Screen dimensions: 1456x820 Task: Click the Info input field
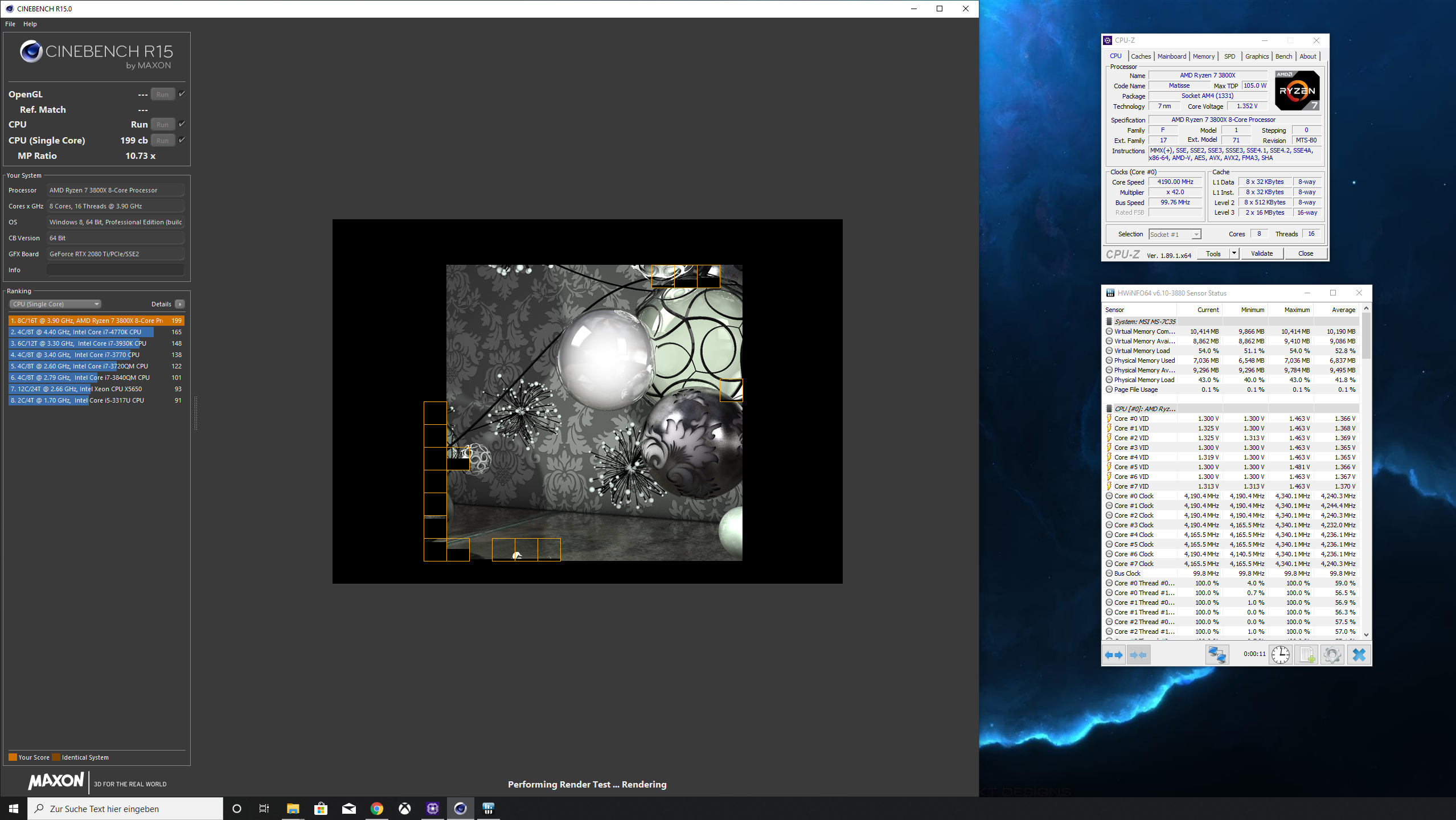(x=116, y=270)
